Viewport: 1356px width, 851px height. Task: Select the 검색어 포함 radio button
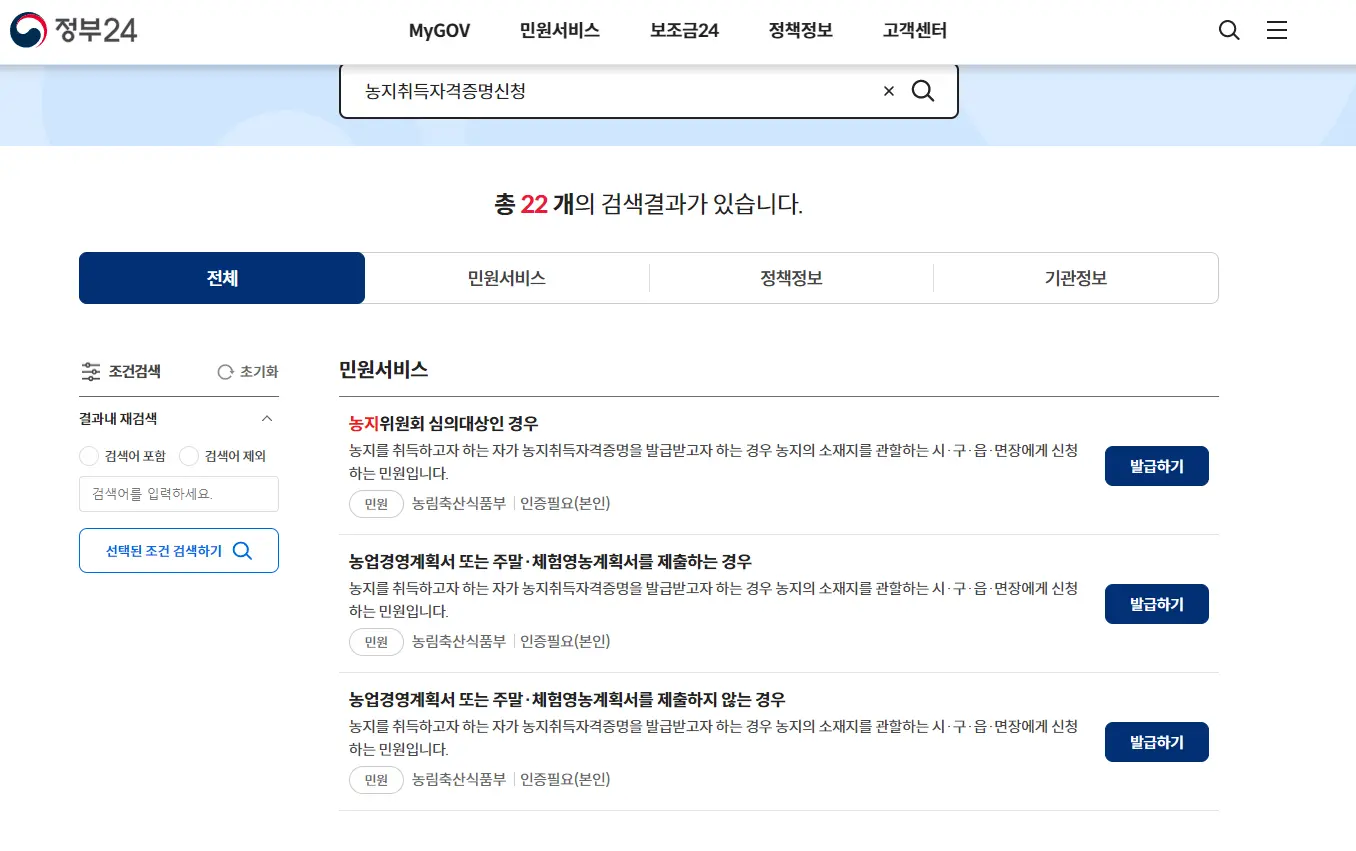(x=88, y=456)
